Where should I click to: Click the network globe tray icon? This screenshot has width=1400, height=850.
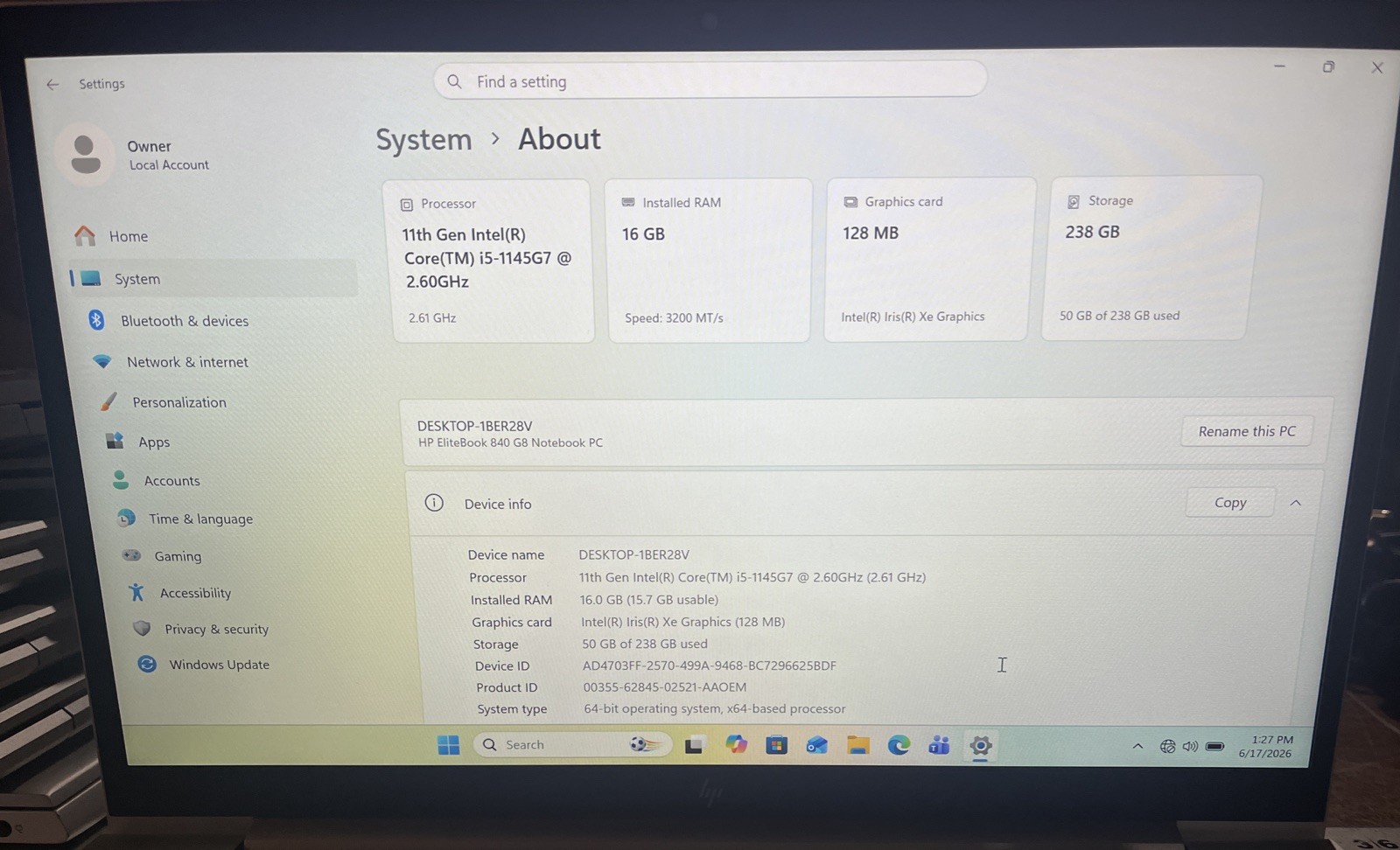1167,747
